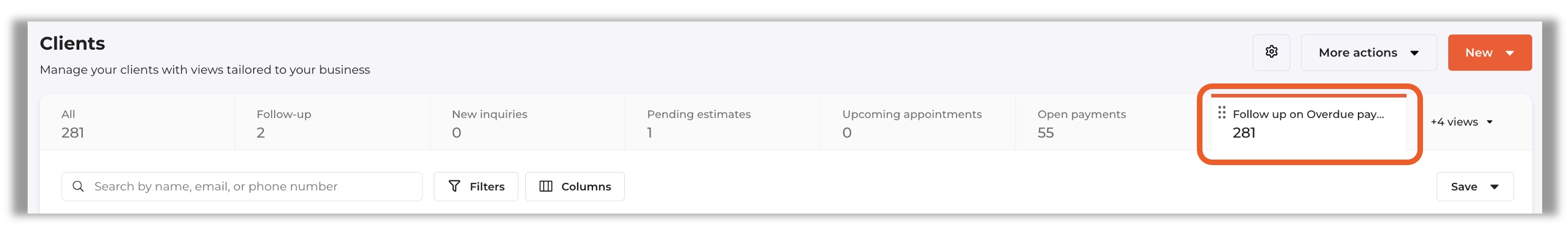Click the arrow on the New button

(x=1510, y=53)
